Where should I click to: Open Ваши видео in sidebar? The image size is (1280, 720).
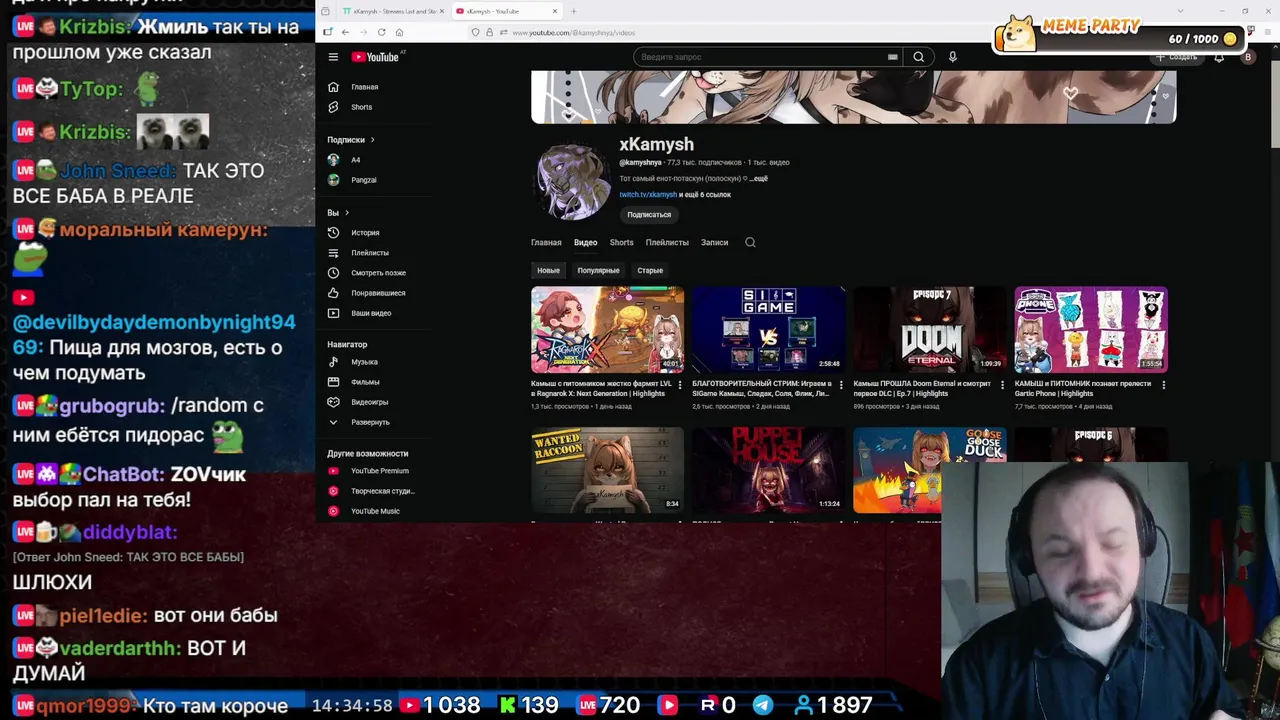pyautogui.click(x=371, y=313)
